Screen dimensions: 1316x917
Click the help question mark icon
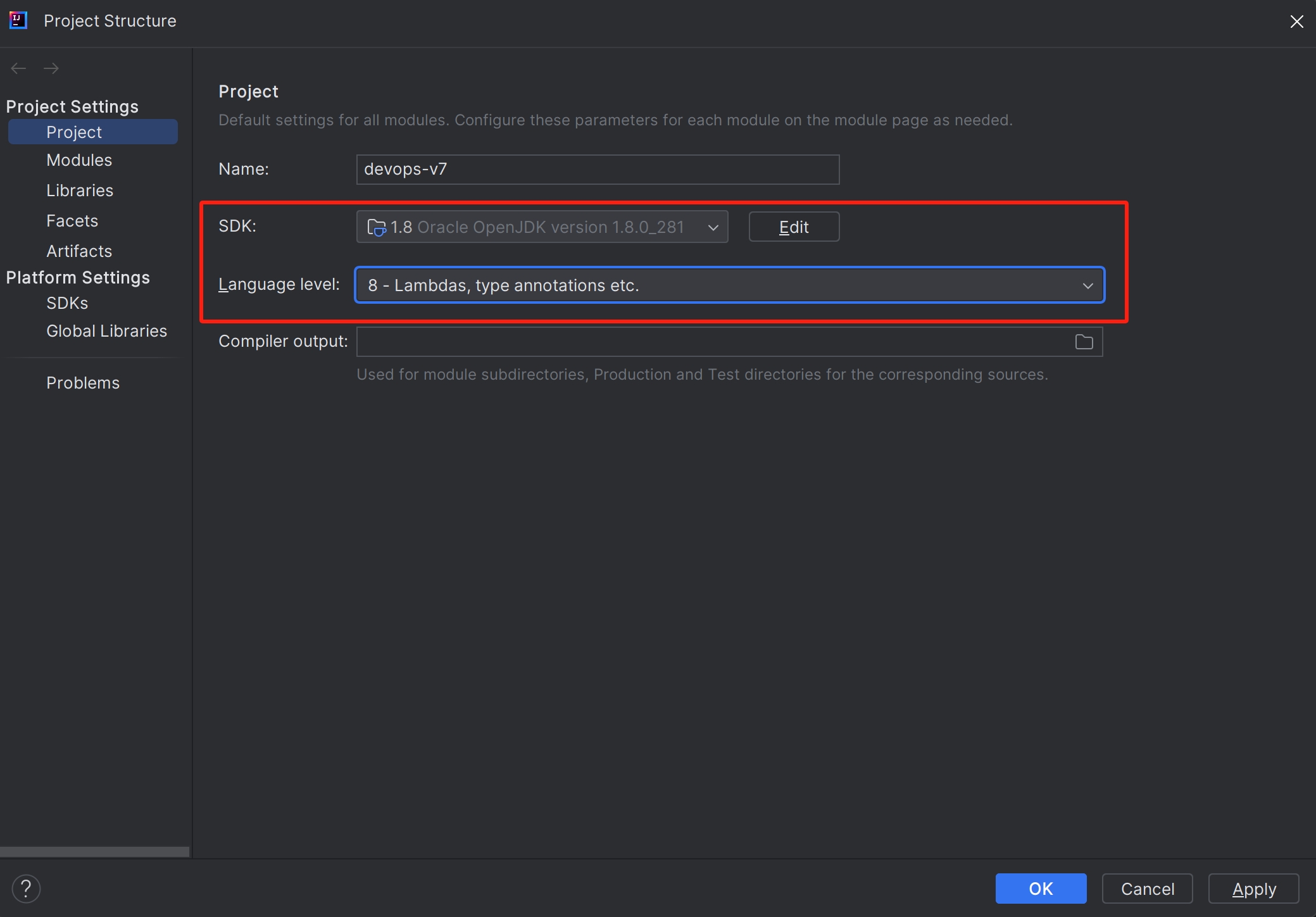(26, 889)
